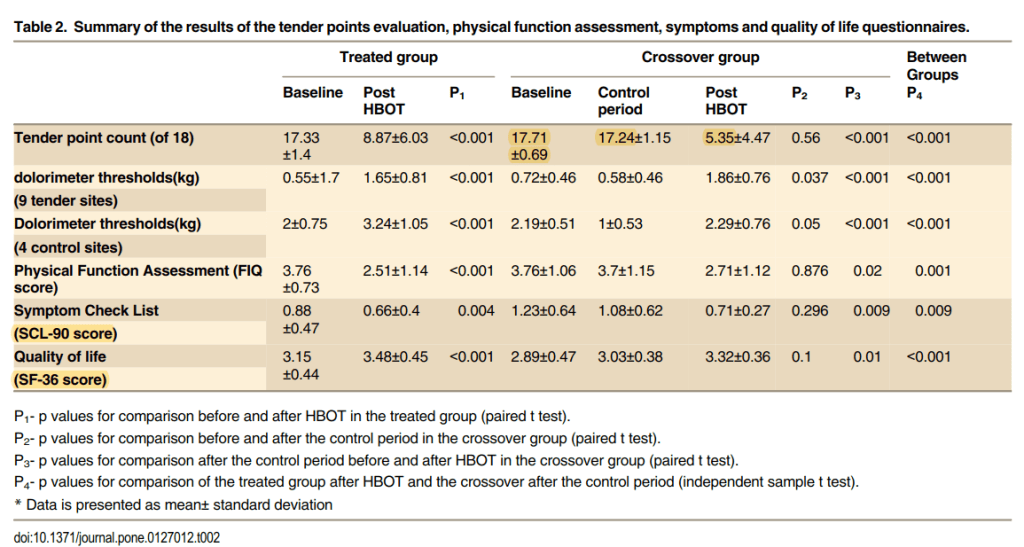Click the highlighted SF-36 score label
1024x547 pixels.
click(60, 379)
